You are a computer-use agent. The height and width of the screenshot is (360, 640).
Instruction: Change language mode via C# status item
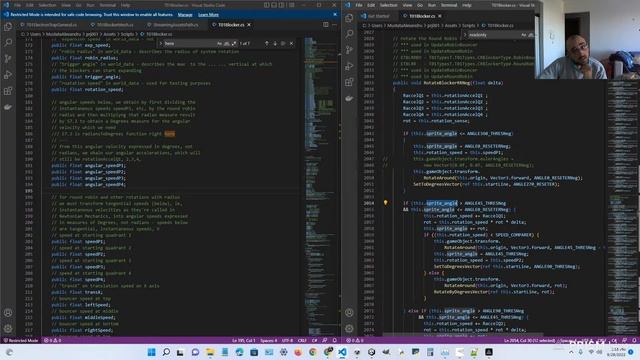pyautogui.click(x=314, y=340)
